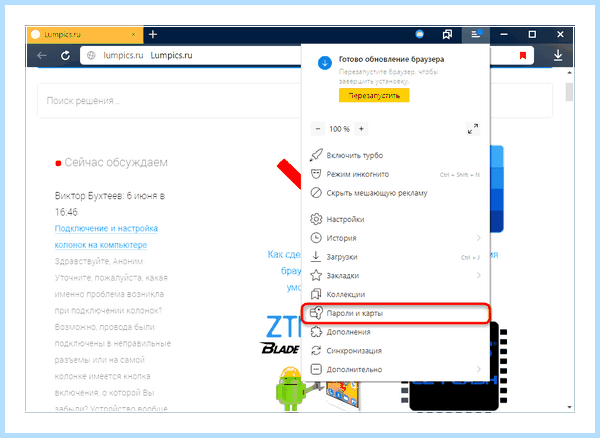The width and height of the screenshot is (600, 438).
Task: Open Дополнения from the menu
Action: click(395, 332)
